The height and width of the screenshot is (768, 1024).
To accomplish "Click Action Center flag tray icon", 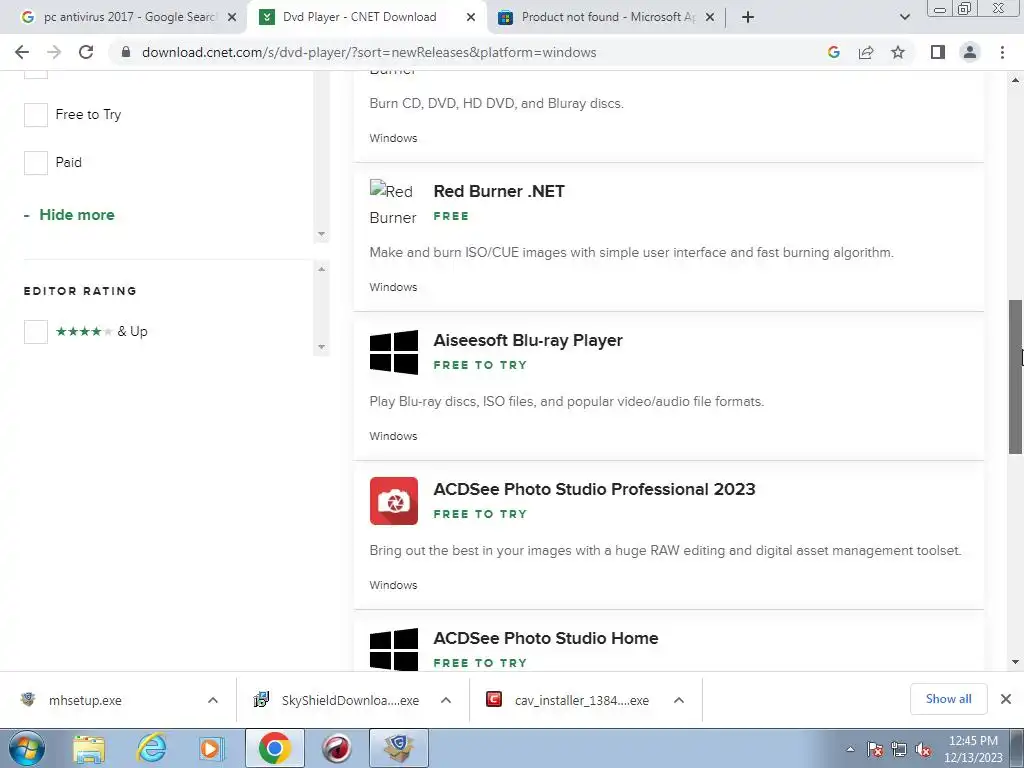I will (875, 750).
